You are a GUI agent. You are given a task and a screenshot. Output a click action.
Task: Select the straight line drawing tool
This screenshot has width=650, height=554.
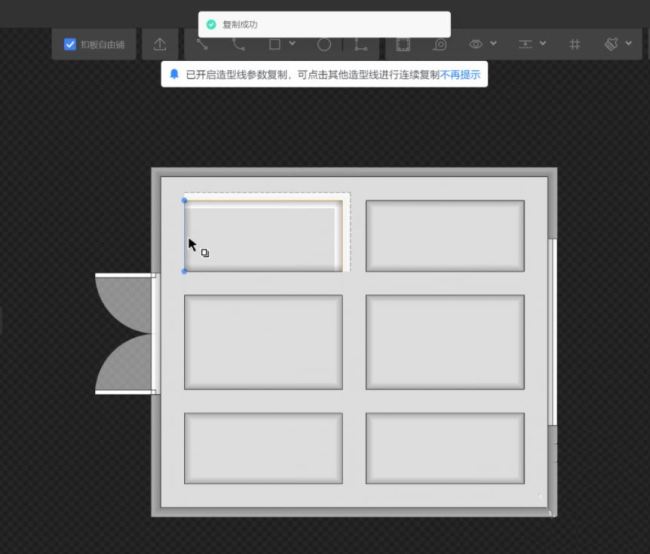tap(203, 45)
